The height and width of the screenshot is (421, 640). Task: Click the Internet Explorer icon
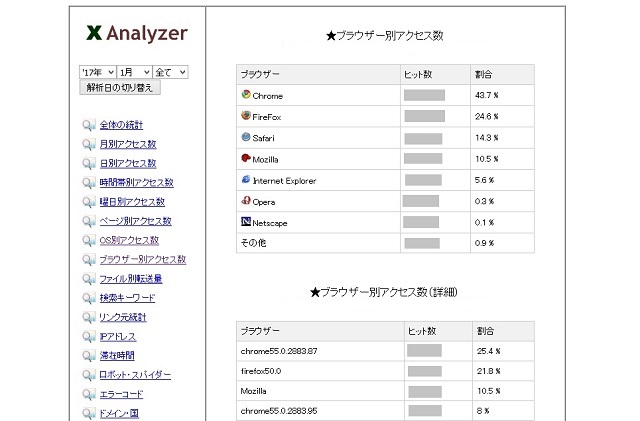pos(246,179)
